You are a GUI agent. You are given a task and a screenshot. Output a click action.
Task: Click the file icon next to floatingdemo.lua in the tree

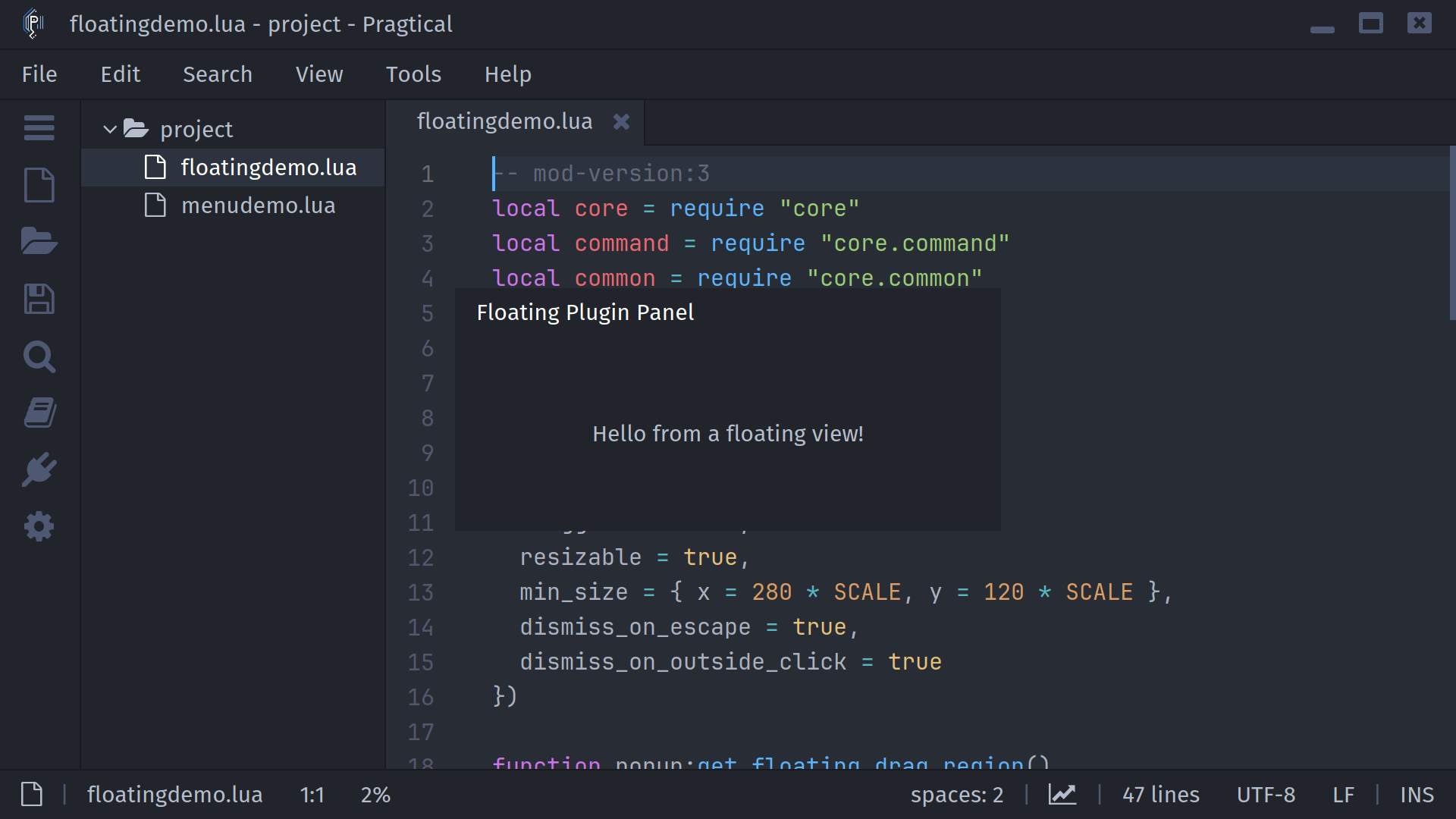(155, 167)
